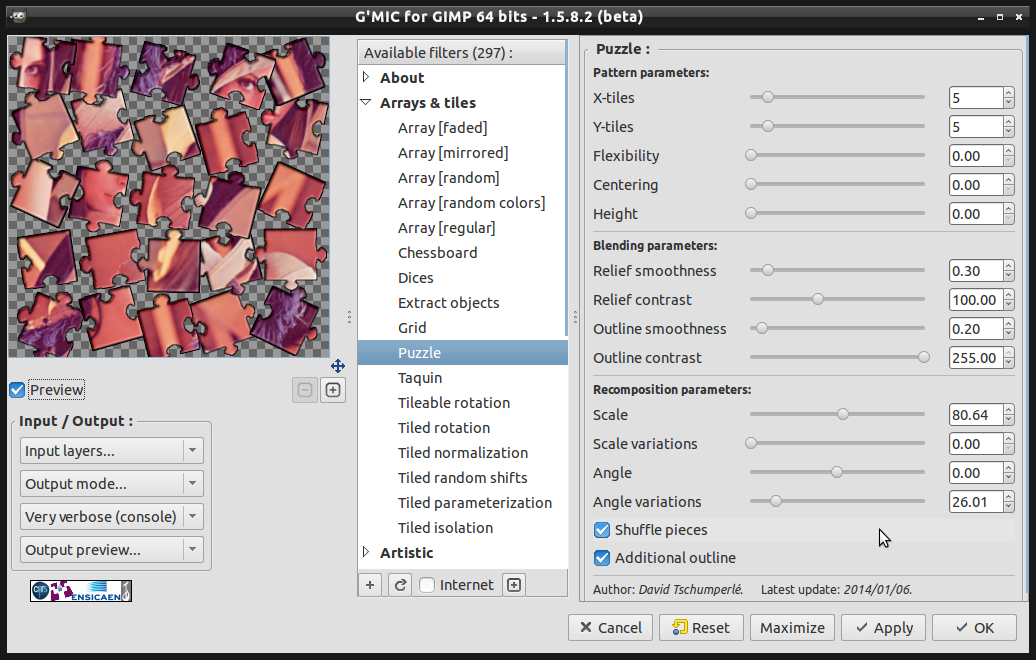This screenshot has height=660, width=1036.
Task: Click the Relief smoothness value field
Action: pyautogui.click(x=976, y=271)
